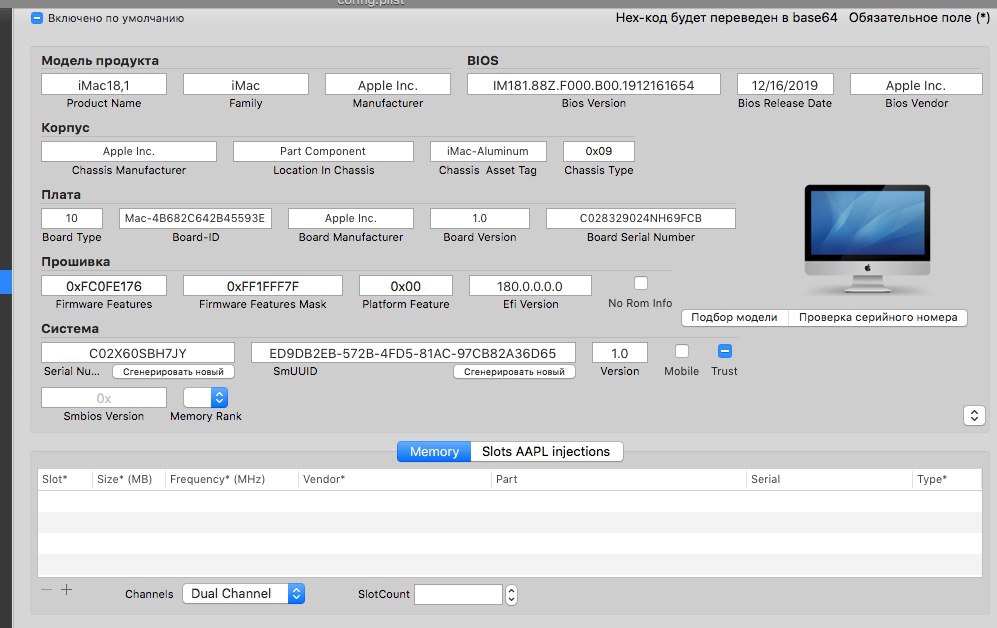
Task: Toggle the 'Включено по умолчанию' checkbox
Action: coord(37,18)
